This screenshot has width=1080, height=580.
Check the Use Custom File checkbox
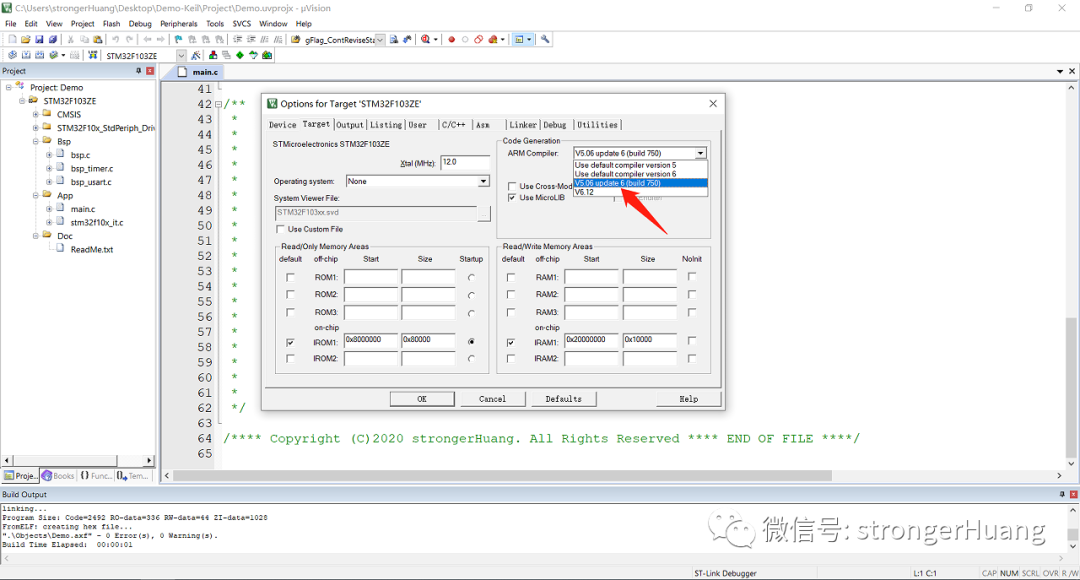pos(280,229)
